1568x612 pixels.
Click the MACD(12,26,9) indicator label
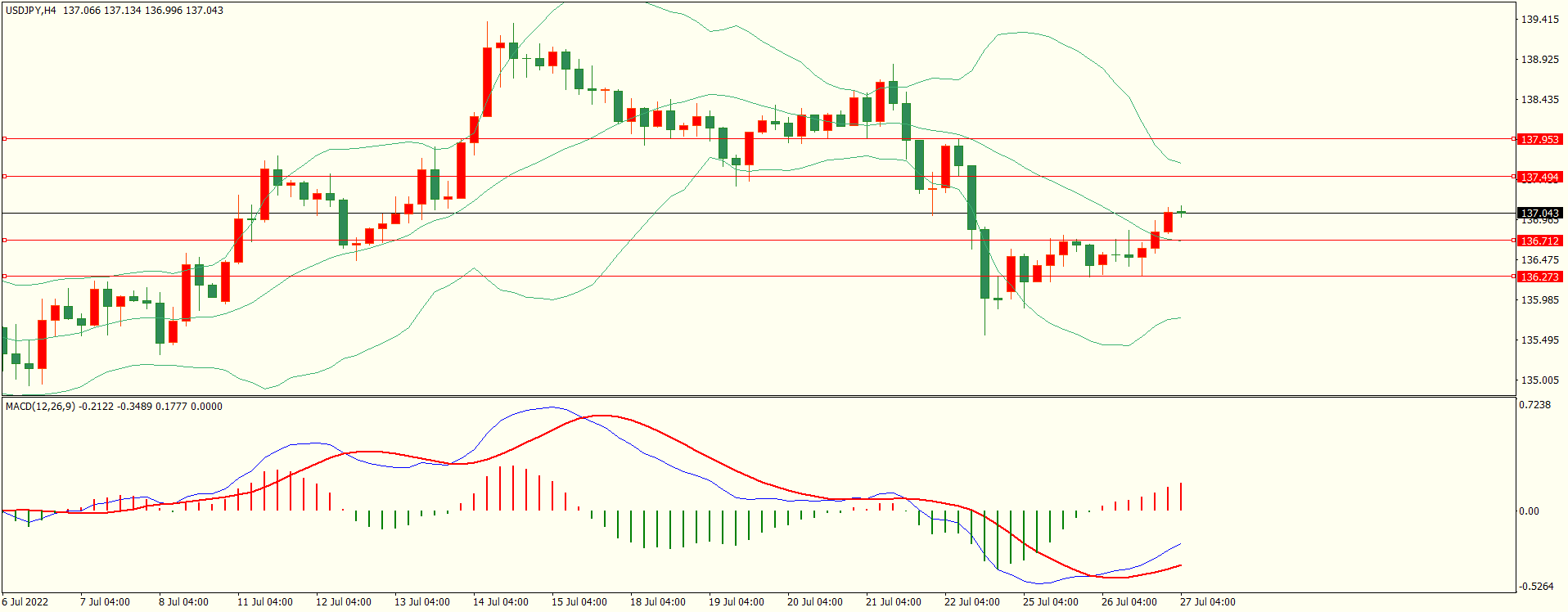40,407
